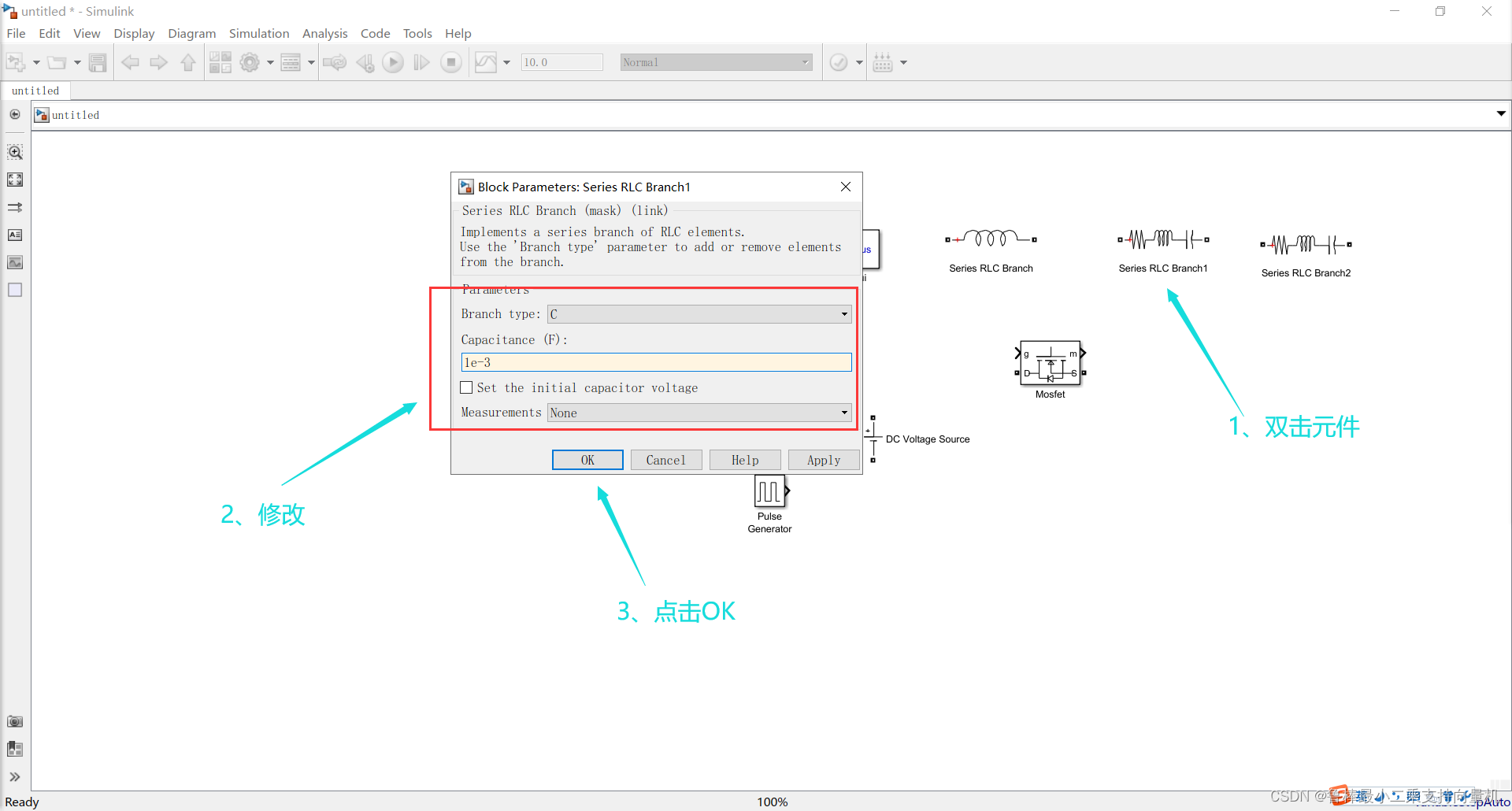Click the Area box palette icon
1512x811 pixels.
click(x=15, y=290)
